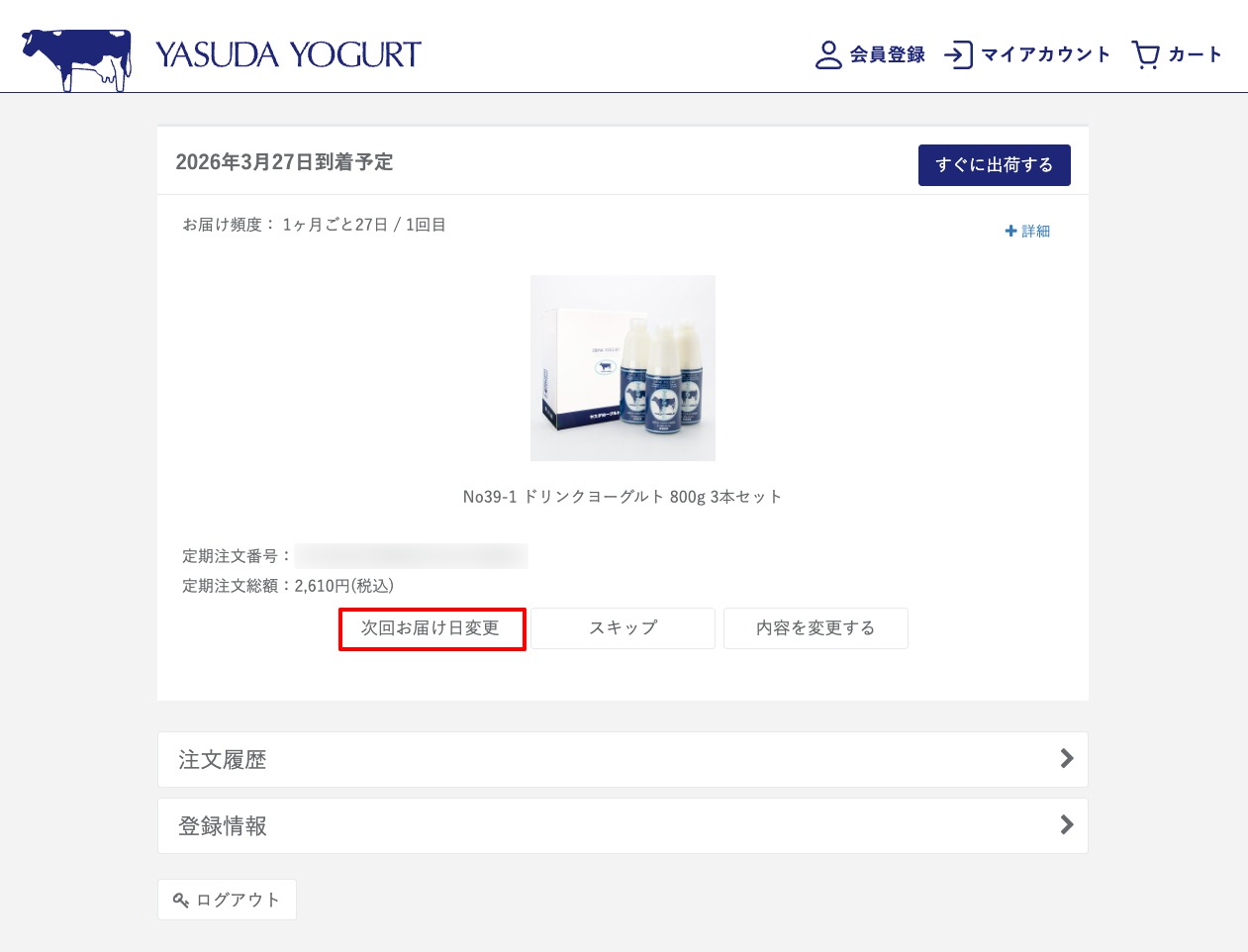Image resolution: width=1248 pixels, height=952 pixels.
Task: Click the plus icon beside 詳細
Action: point(1010,231)
